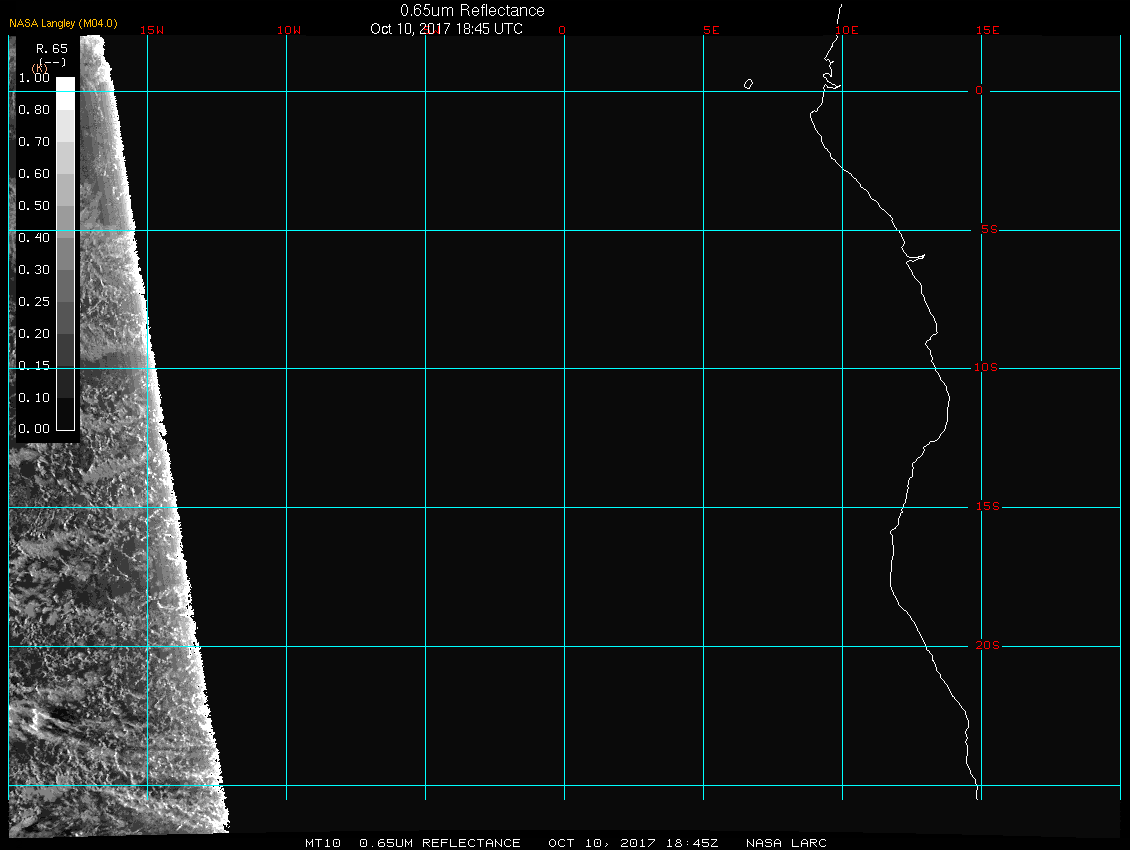Click the 20S latitude label

click(986, 646)
